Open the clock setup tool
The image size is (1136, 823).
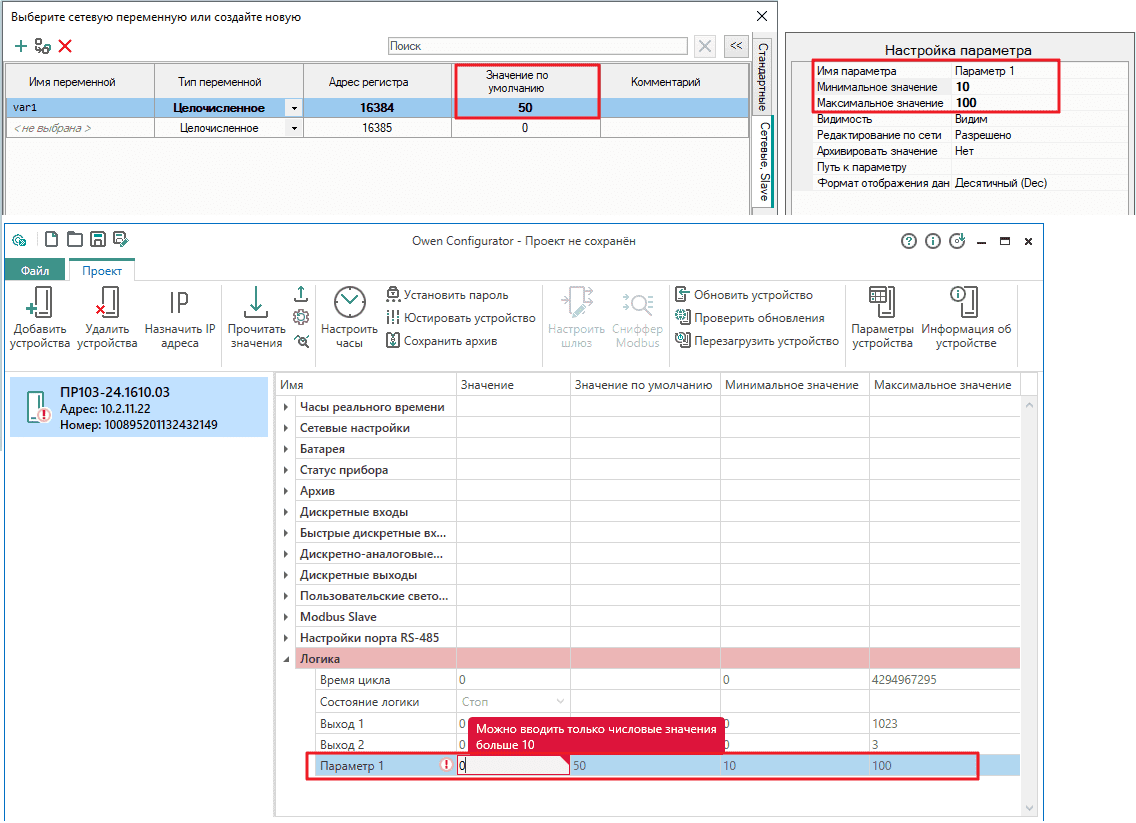click(x=349, y=319)
